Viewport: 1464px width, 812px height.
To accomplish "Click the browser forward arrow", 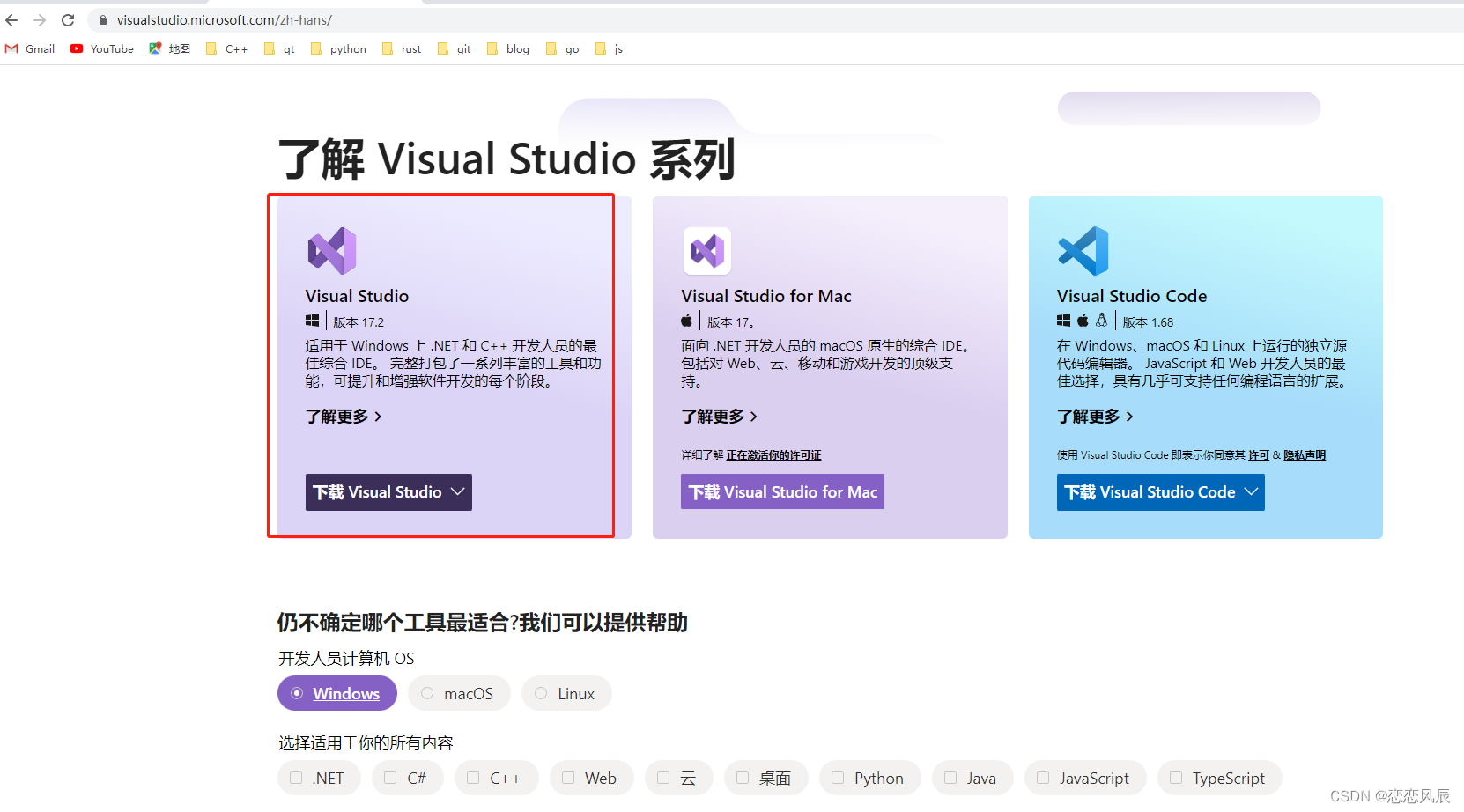I will (x=40, y=19).
